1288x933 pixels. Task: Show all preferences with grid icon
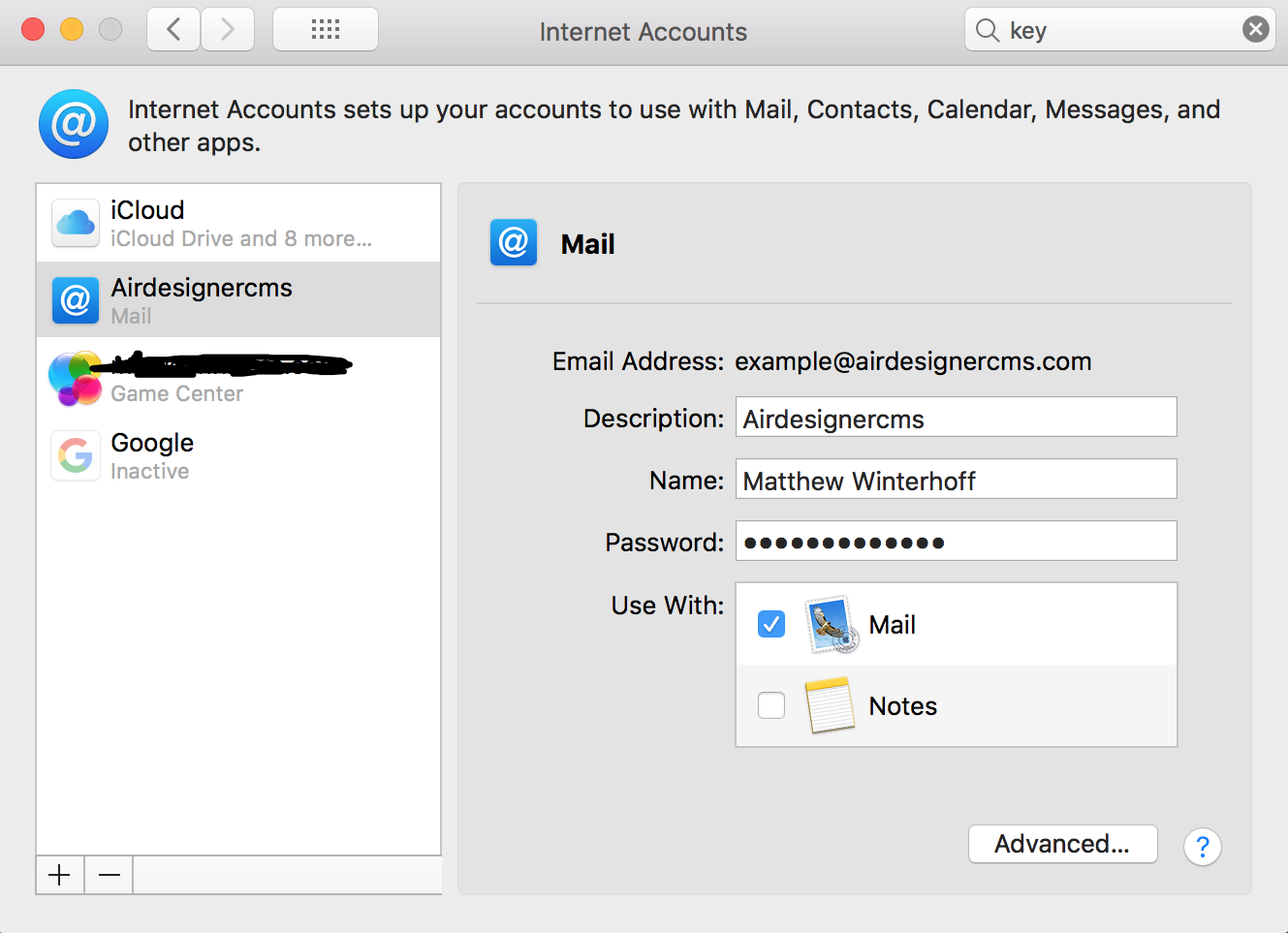click(x=326, y=30)
